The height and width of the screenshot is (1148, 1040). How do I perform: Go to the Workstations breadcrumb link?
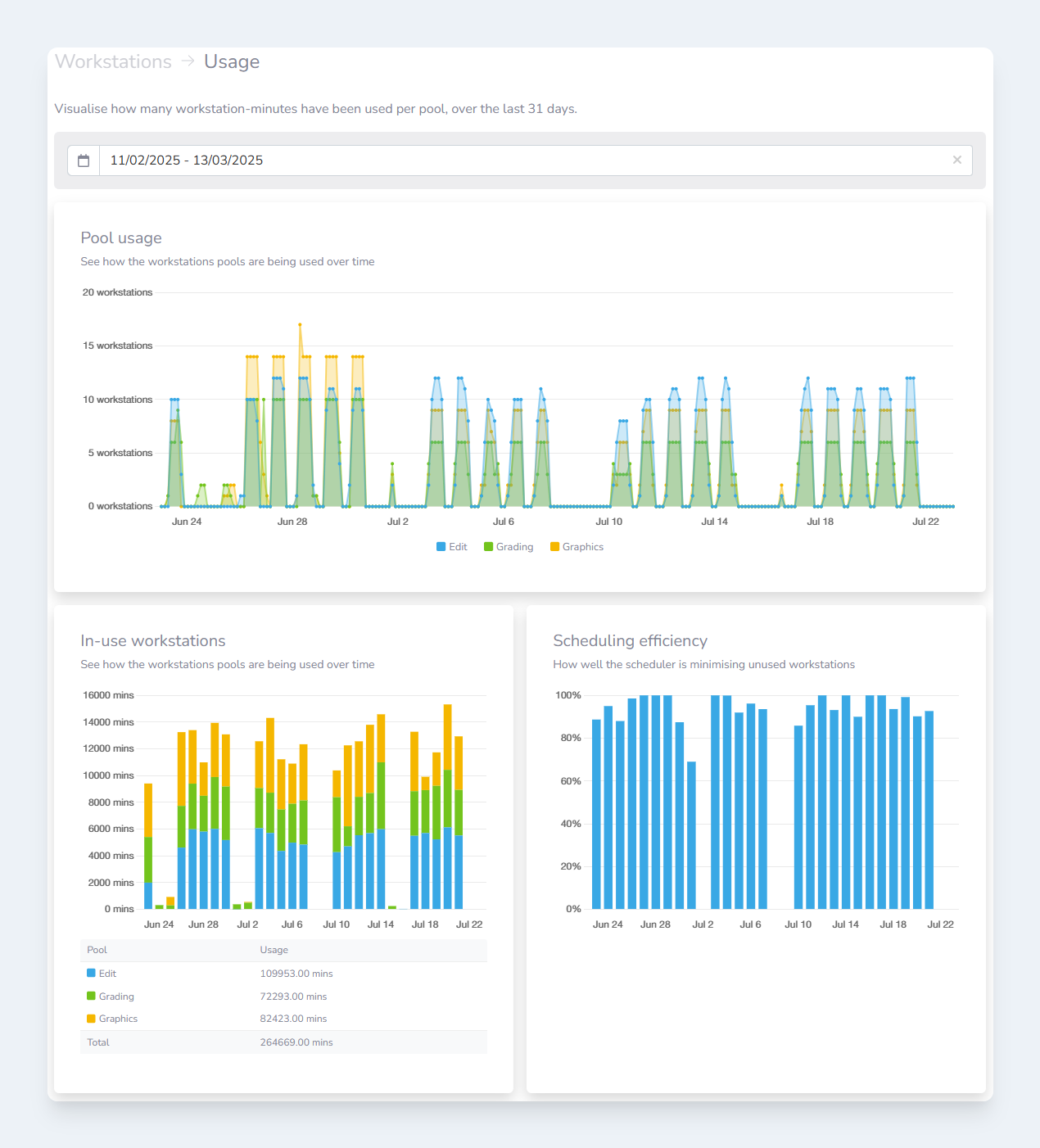click(113, 62)
